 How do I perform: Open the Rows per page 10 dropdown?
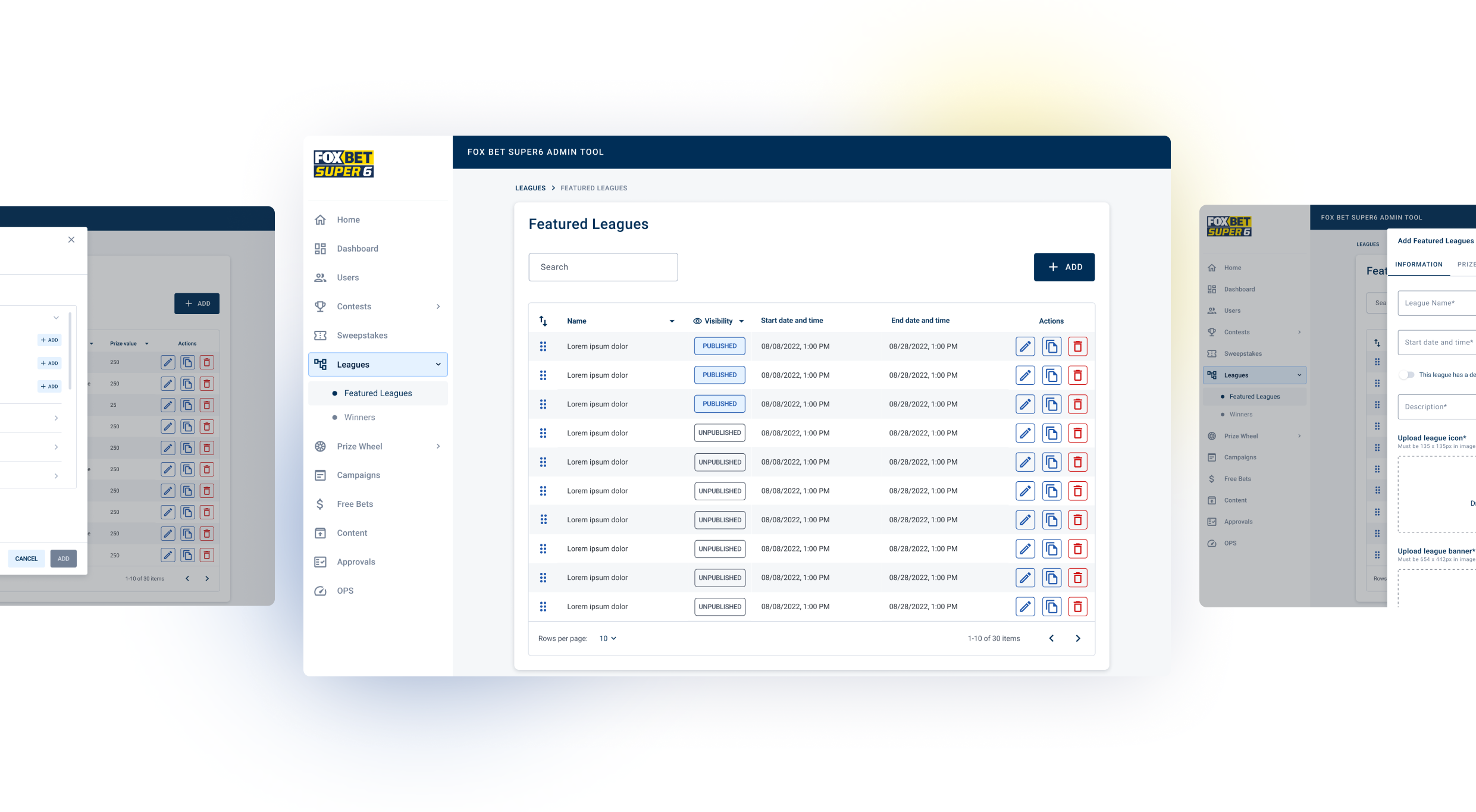607,638
